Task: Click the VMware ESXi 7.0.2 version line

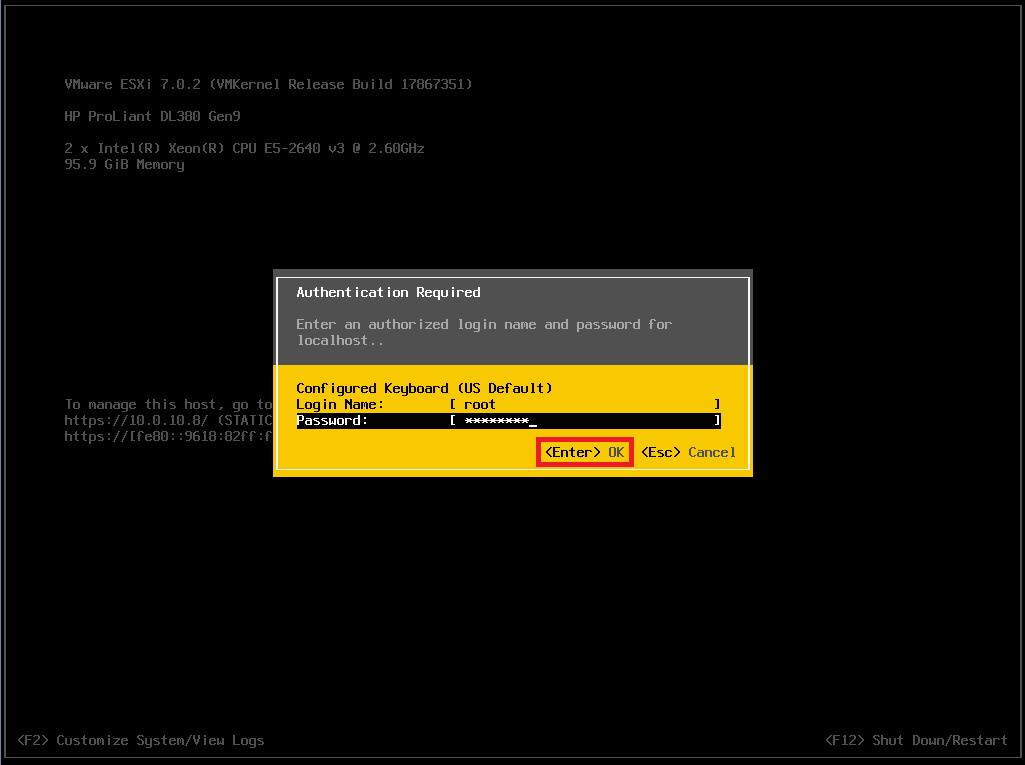Action: pyautogui.click(x=268, y=84)
